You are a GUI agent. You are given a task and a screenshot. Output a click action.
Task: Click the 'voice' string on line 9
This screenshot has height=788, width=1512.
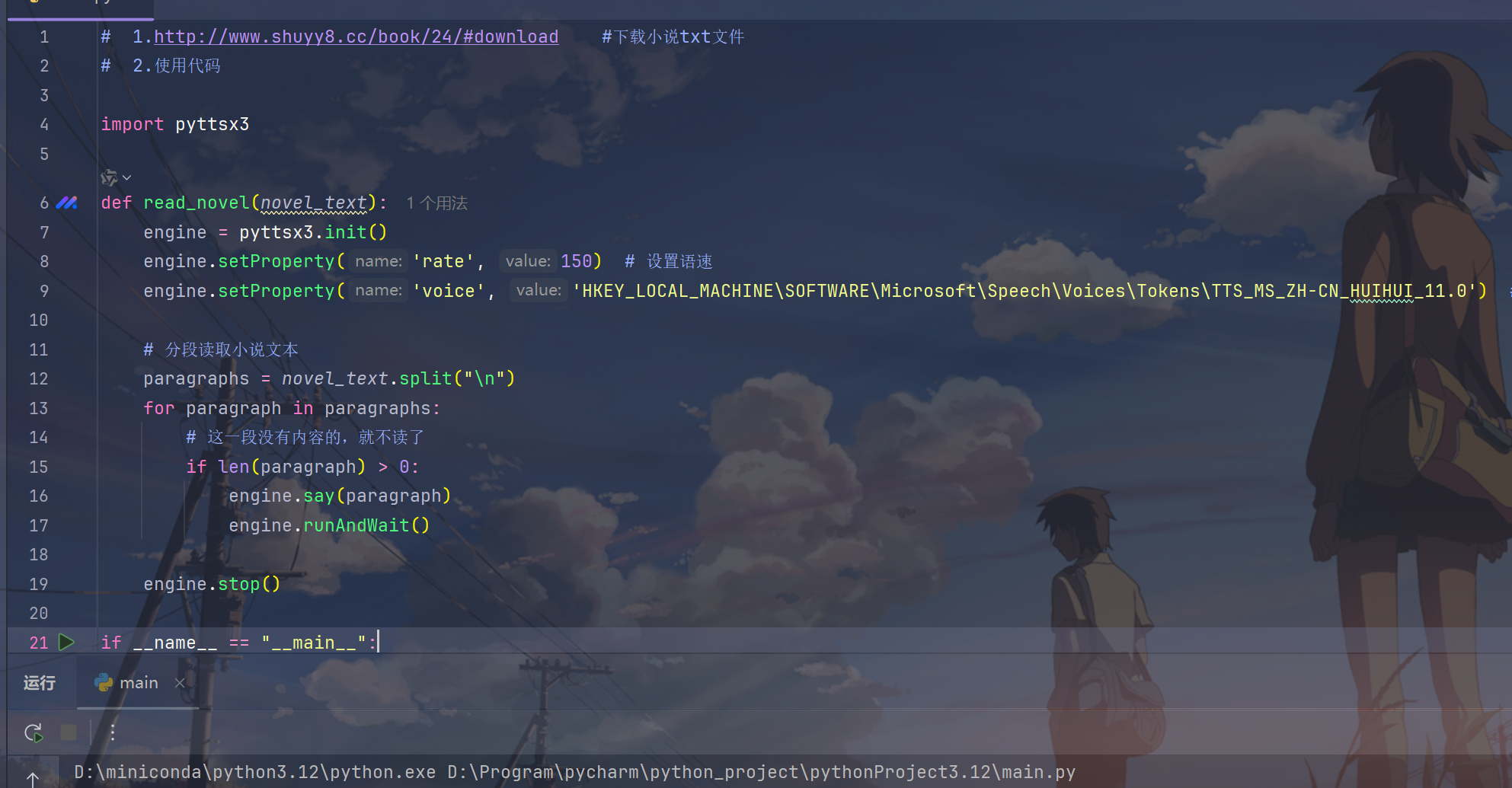[x=448, y=291]
